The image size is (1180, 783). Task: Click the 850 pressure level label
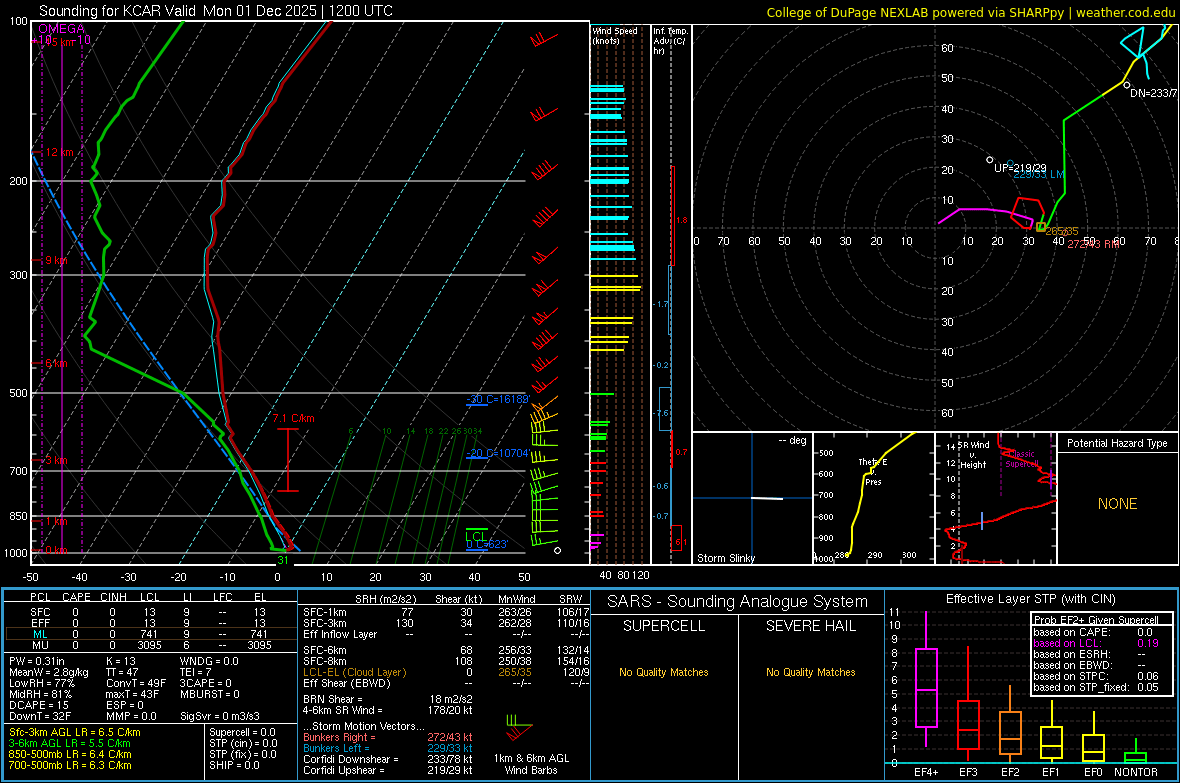click(18, 516)
